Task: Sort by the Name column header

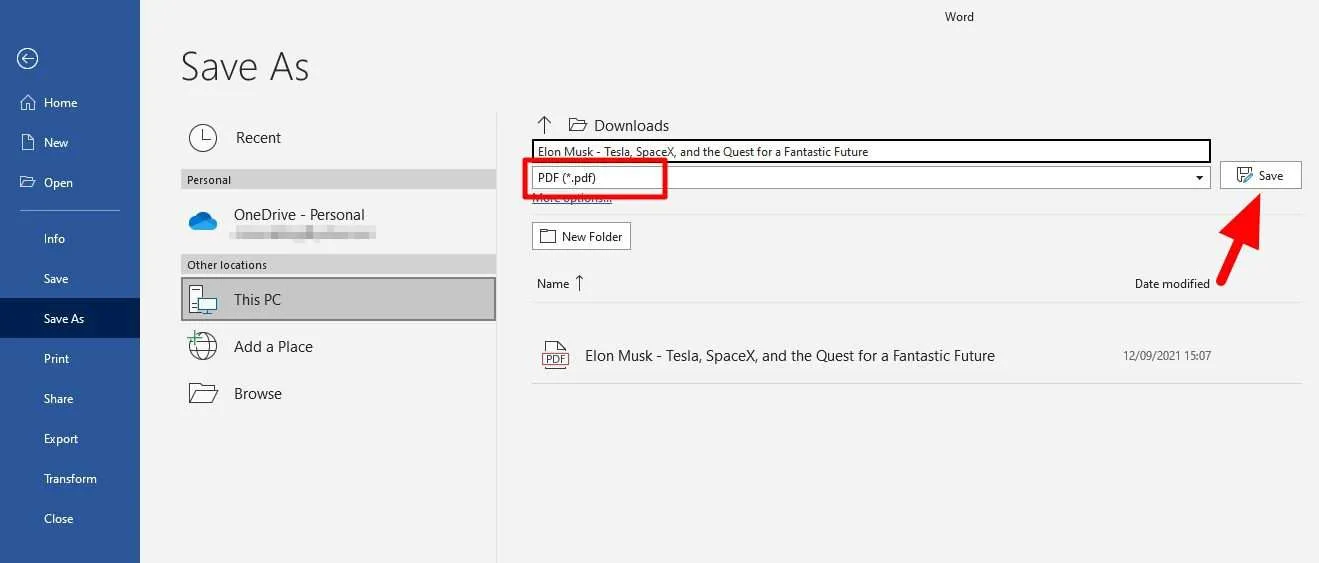Action: pos(553,284)
